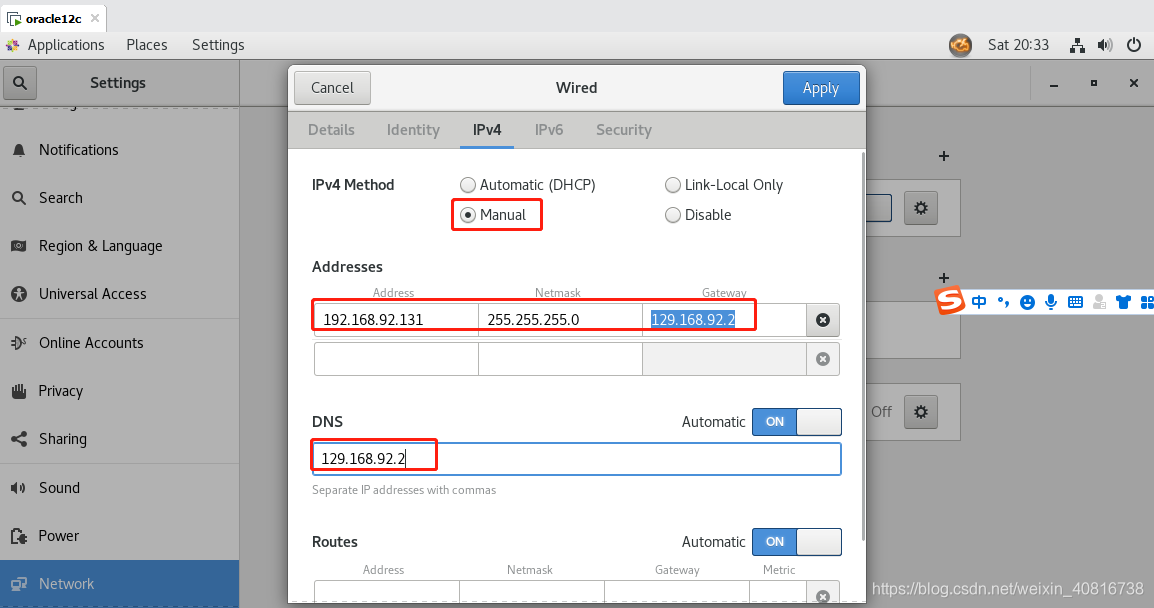Click the Power plug icon in sidebar
This screenshot has height=608, width=1154.
click(x=19, y=536)
